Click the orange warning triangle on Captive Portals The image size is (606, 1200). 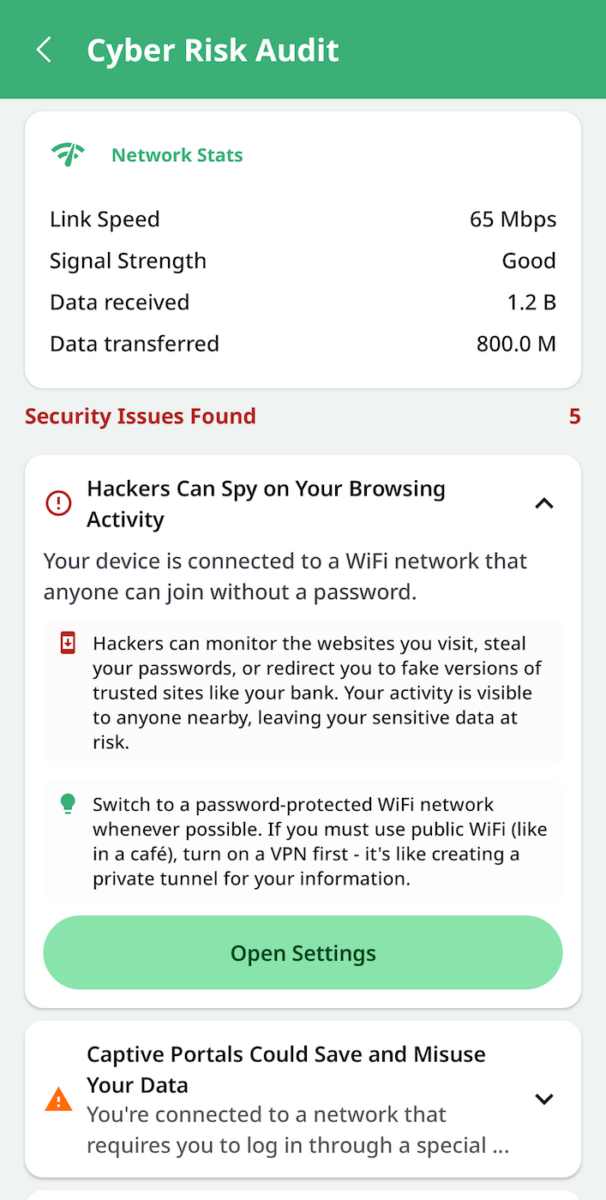point(58,1100)
